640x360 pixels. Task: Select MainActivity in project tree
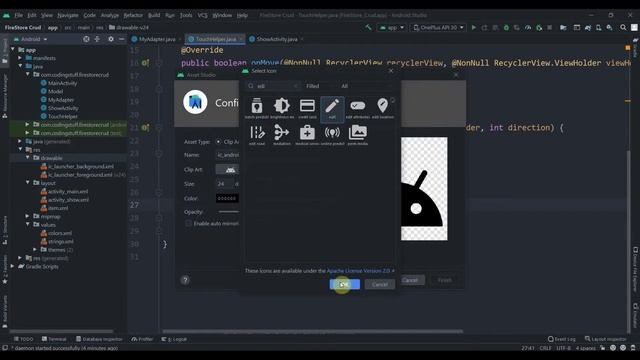[62, 83]
